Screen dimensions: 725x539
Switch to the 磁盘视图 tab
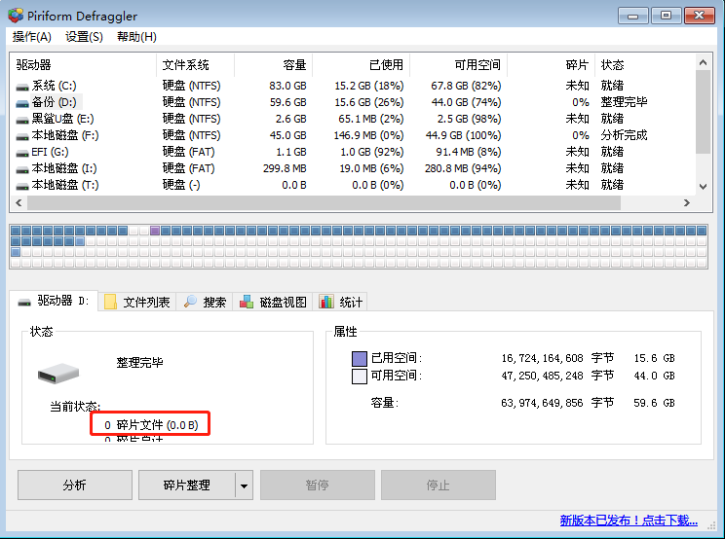(273, 302)
